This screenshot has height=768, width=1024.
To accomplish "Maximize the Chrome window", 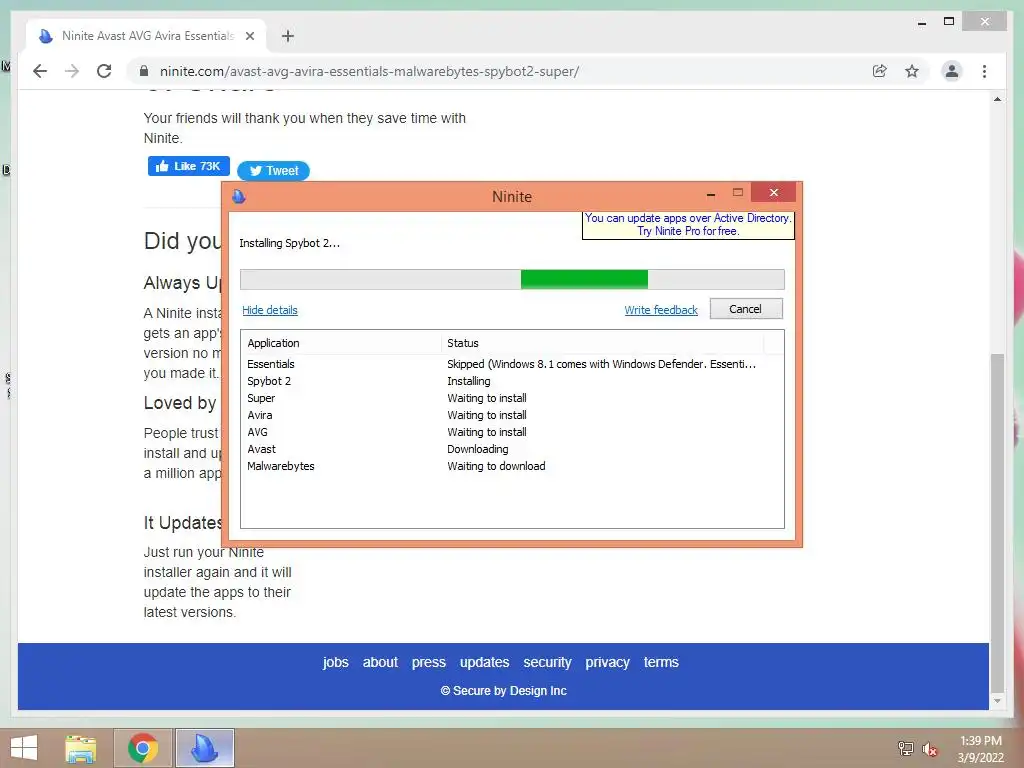I will click(x=949, y=22).
